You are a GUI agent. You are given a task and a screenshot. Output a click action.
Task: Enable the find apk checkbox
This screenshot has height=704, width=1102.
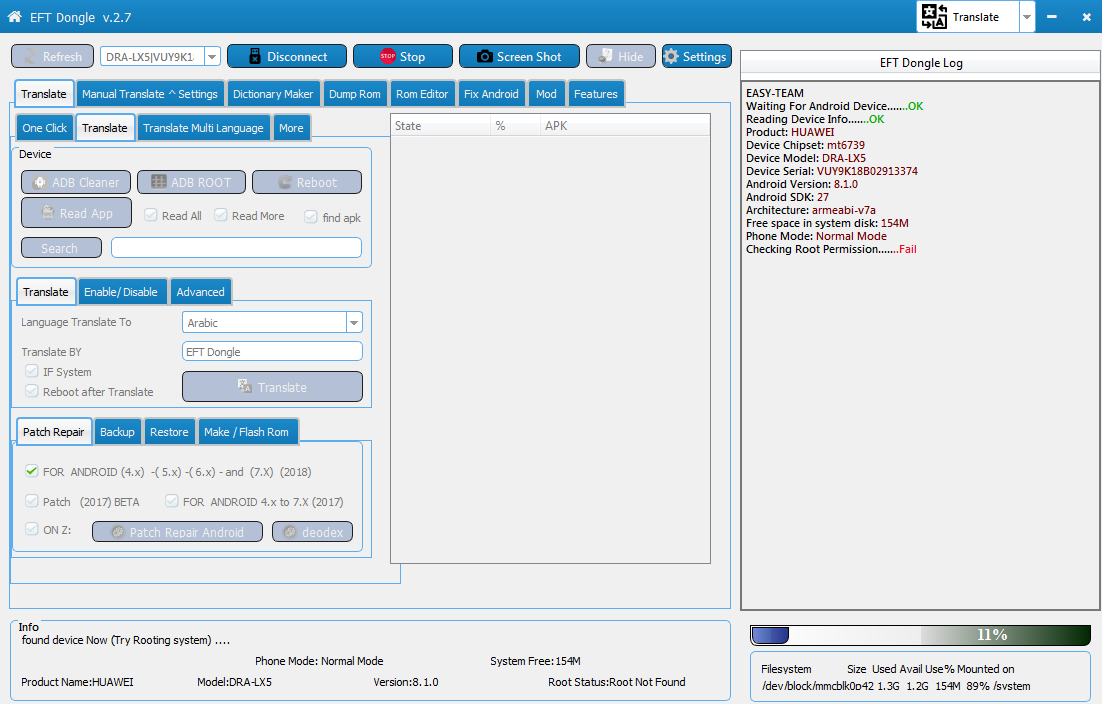pos(311,216)
